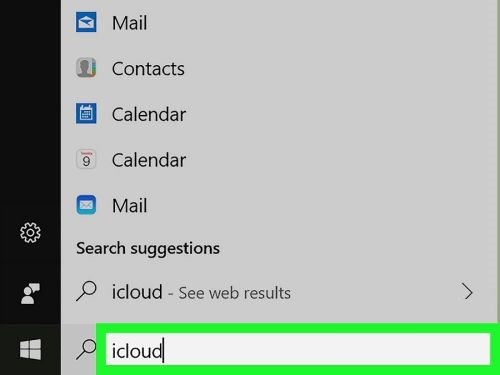Click inside the icloud search input field
The width and height of the screenshot is (500, 375).
pyautogui.click(x=298, y=349)
